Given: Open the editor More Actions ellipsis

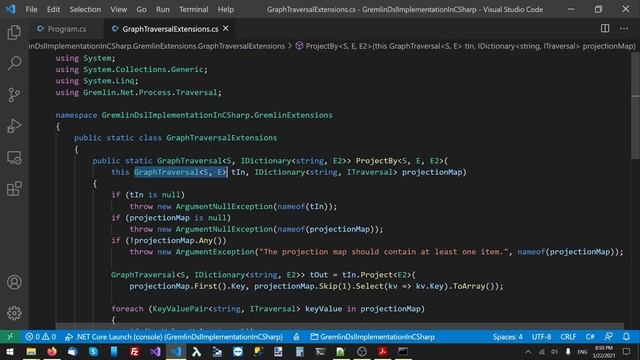Looking at the screenshot, I should pyautogui.click(x=624, y=28).
